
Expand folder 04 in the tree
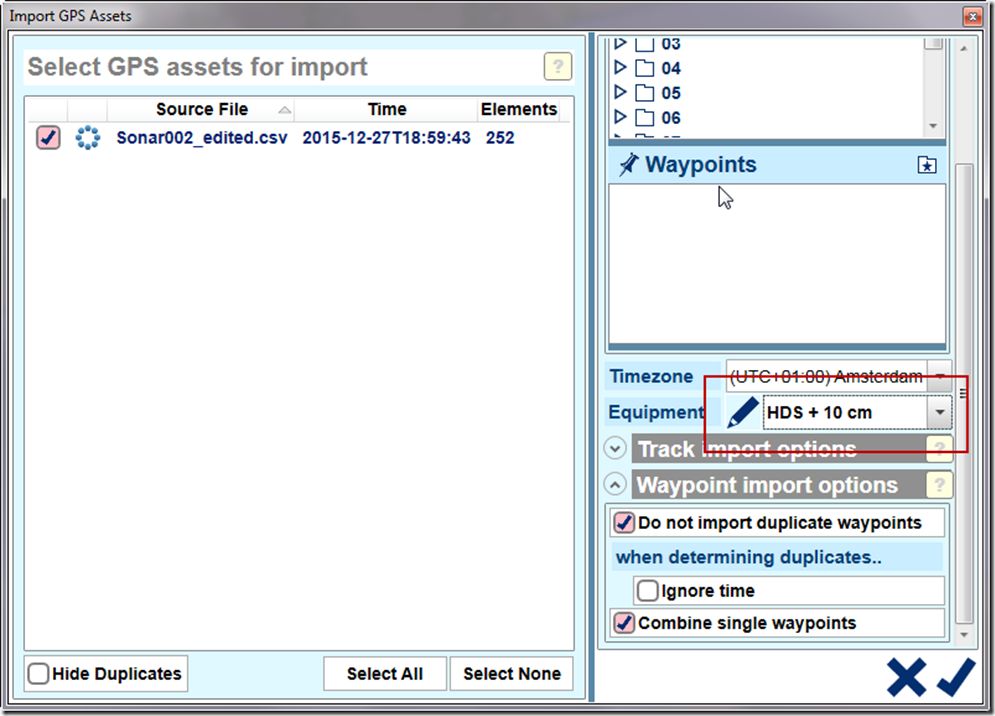click(x=620, y=68)
